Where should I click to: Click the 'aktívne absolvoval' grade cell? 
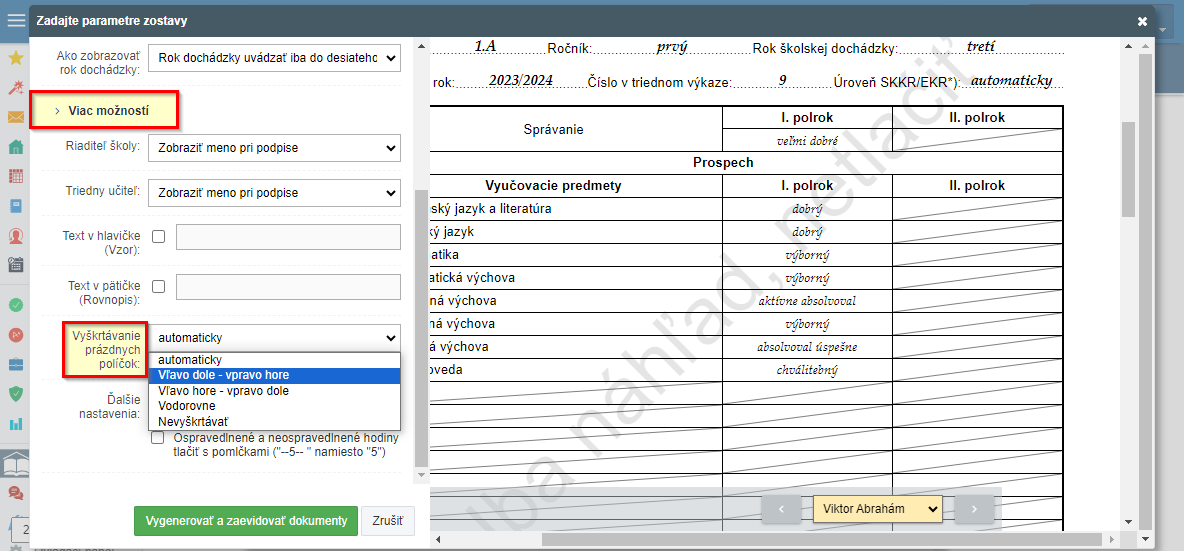807,301
